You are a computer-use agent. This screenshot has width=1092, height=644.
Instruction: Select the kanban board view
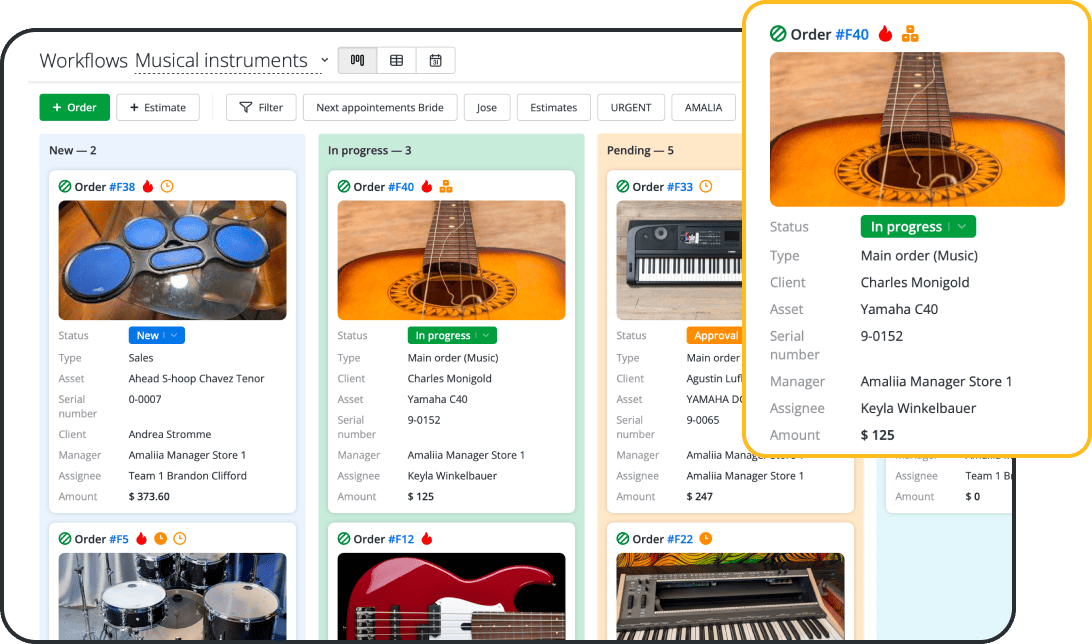[x=357, y=60]
